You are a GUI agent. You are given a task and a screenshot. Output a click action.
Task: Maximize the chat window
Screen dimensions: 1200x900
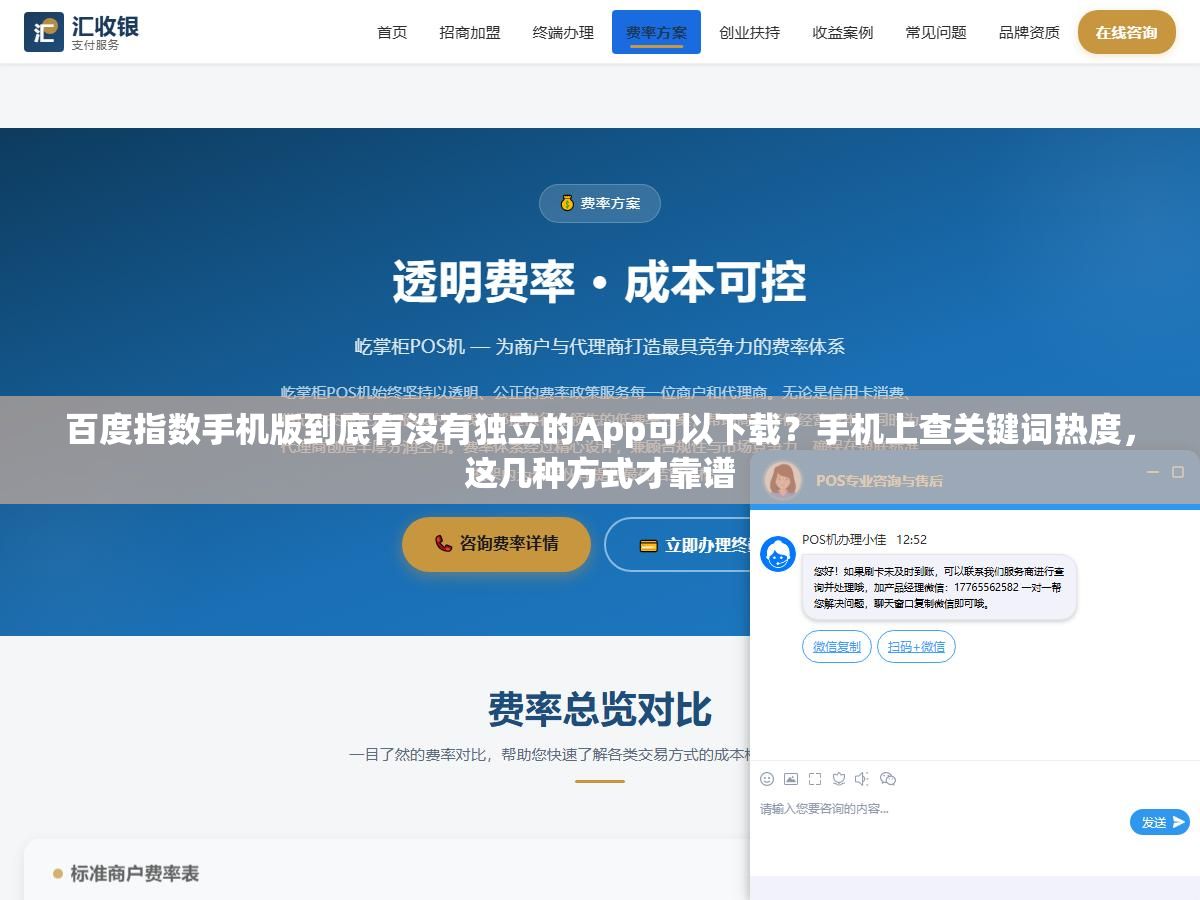click(1178, 472)
